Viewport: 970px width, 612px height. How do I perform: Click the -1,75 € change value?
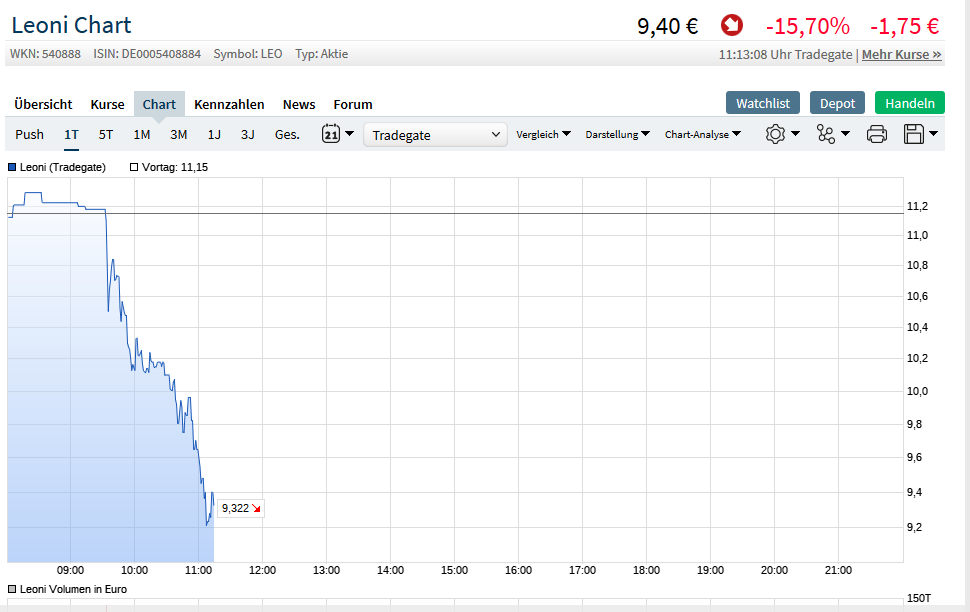pyautogui.click(x=904, y=26)
